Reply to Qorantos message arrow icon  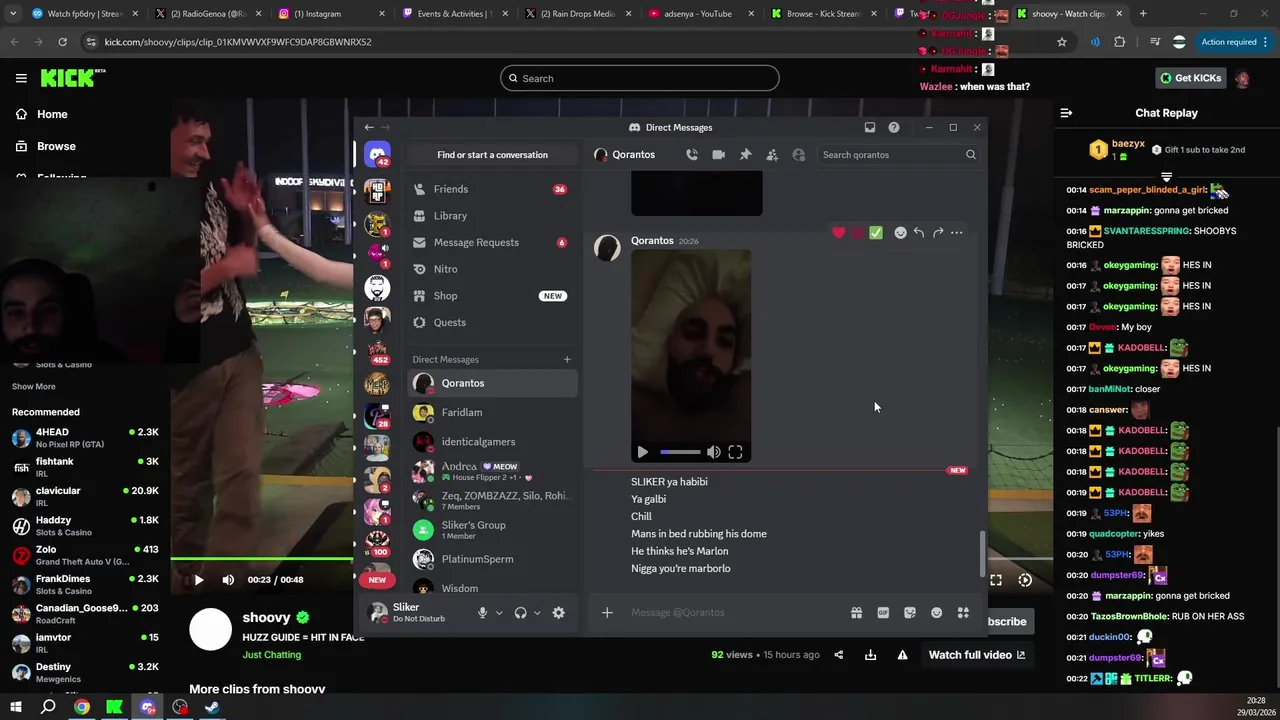tap(919, 233)
